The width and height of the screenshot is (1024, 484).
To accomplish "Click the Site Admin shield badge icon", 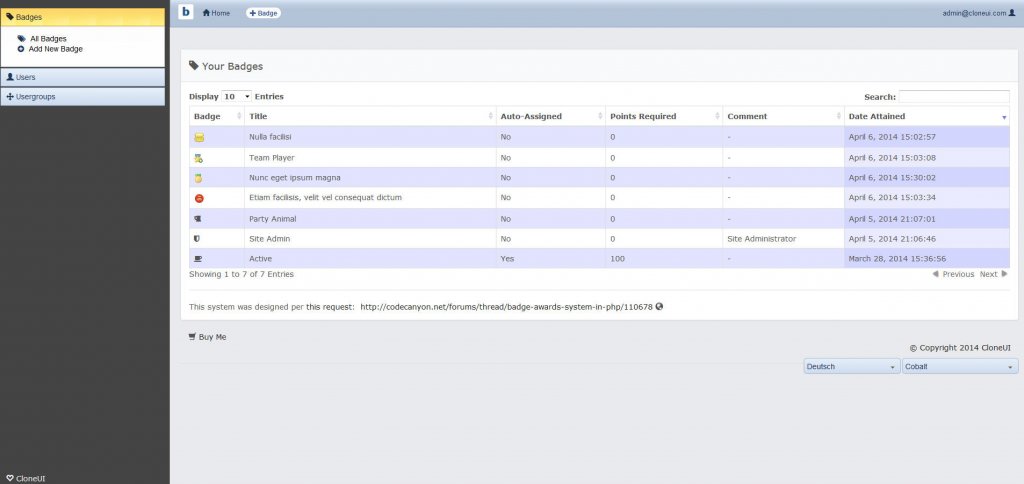I will point(198,239).
